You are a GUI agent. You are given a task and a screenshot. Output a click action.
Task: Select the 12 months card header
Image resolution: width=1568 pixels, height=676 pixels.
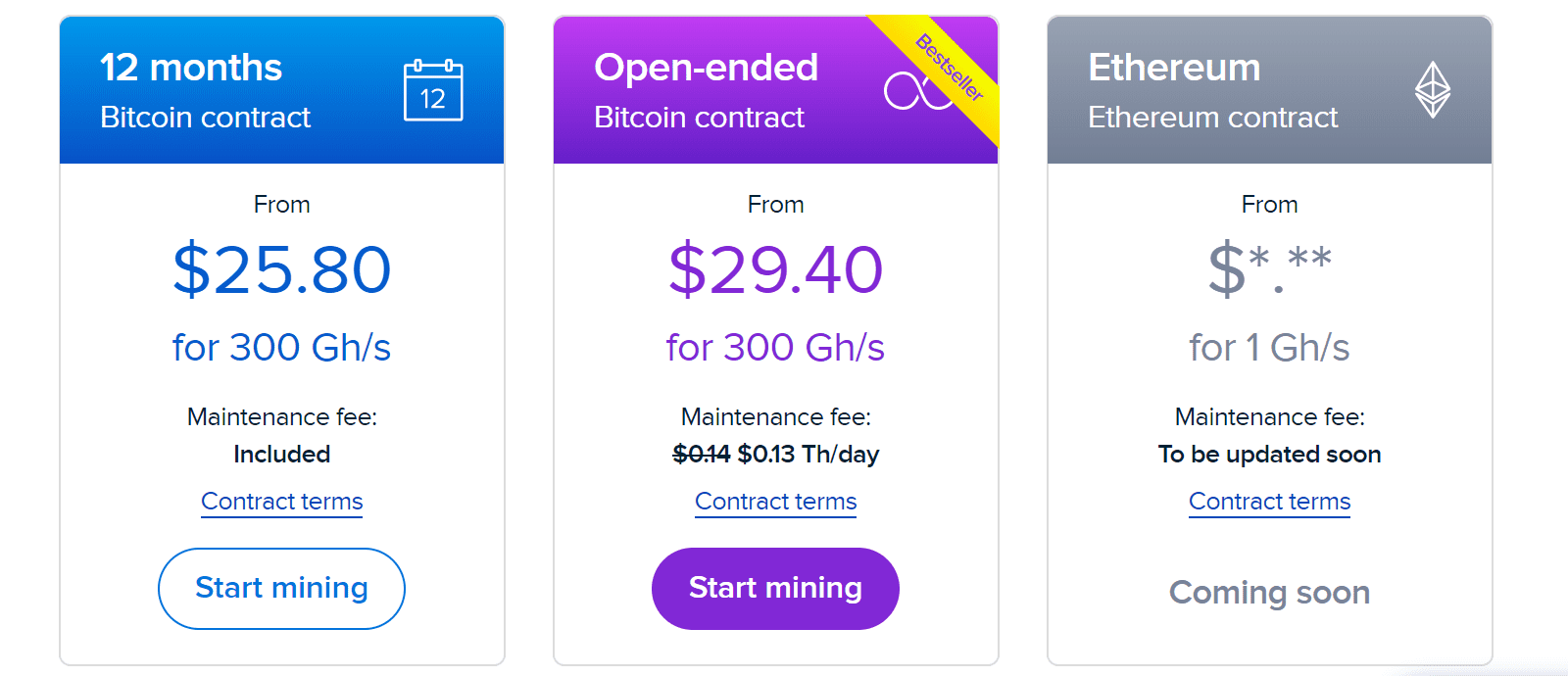282,90
